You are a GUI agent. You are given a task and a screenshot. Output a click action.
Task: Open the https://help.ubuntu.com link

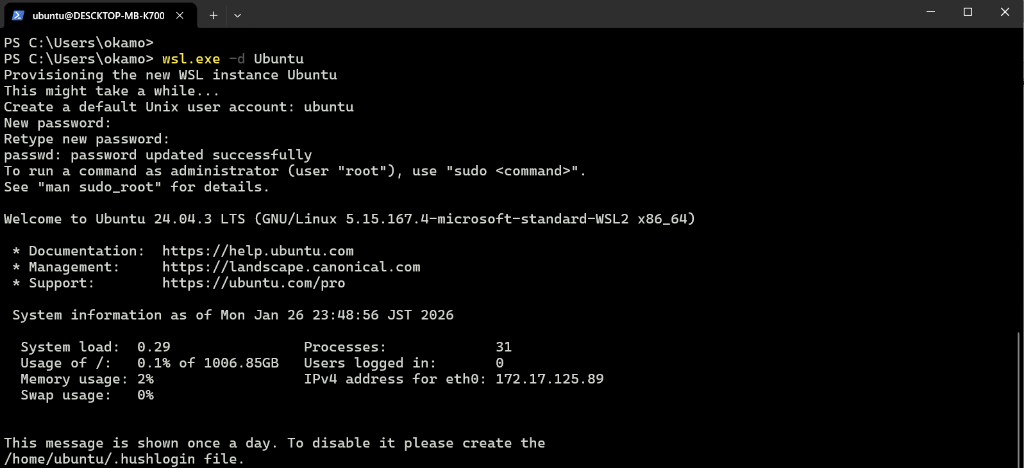click(258, 251)
